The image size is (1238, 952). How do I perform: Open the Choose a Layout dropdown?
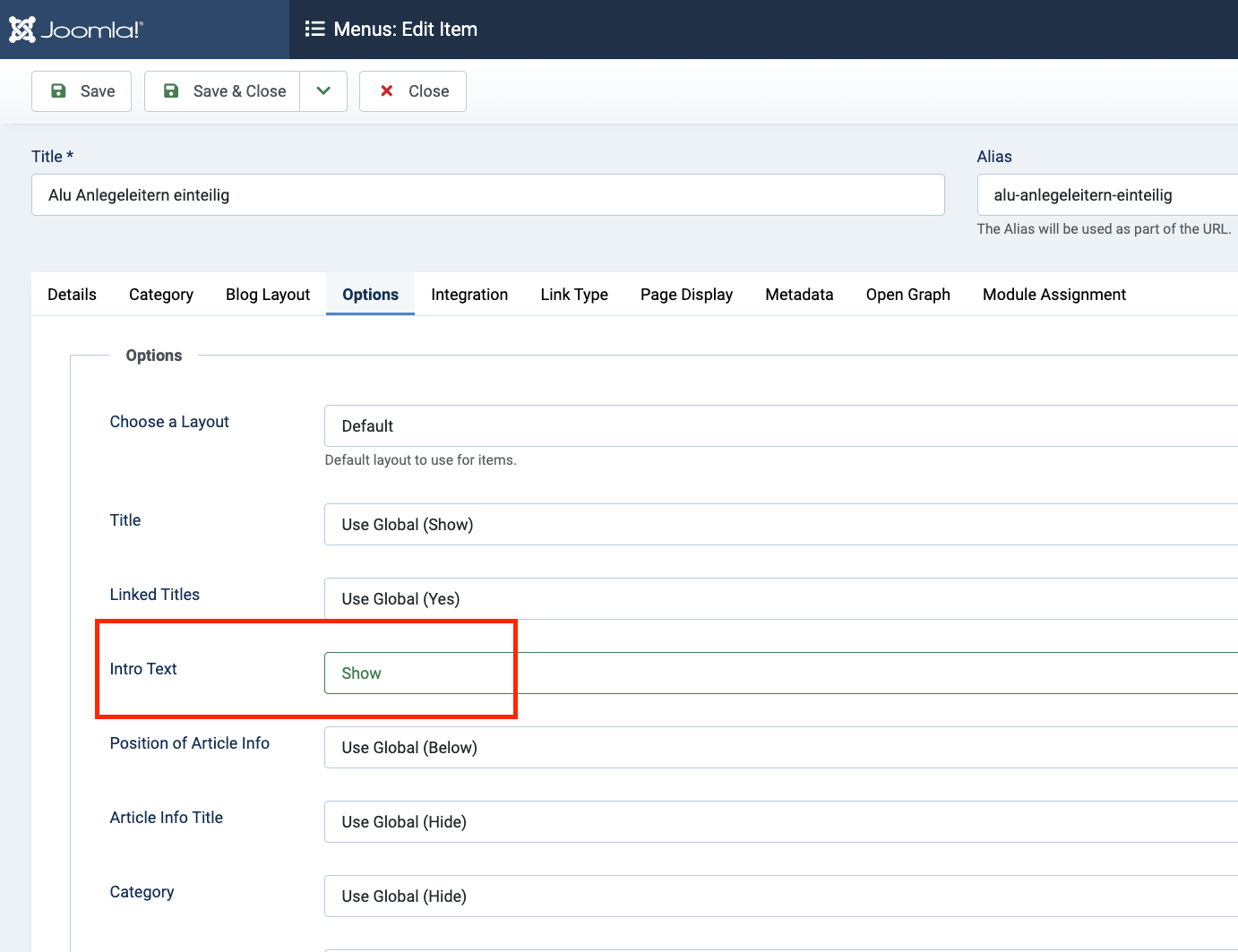(779, 426)
